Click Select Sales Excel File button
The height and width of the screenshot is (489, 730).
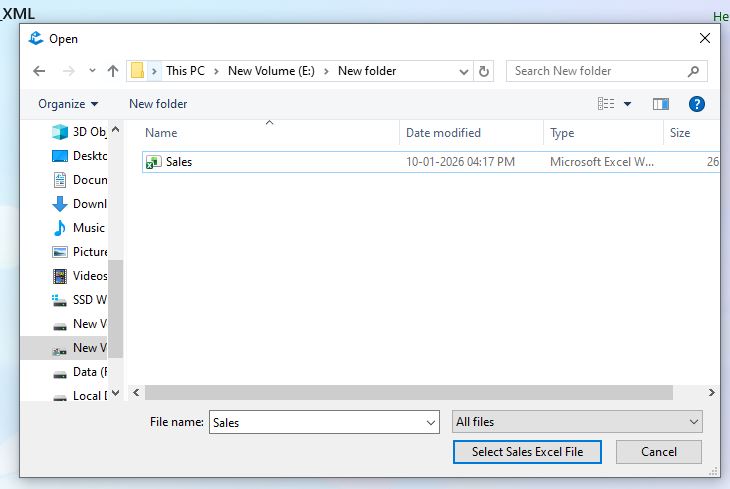pyautogui.click(x=527, y=452)
